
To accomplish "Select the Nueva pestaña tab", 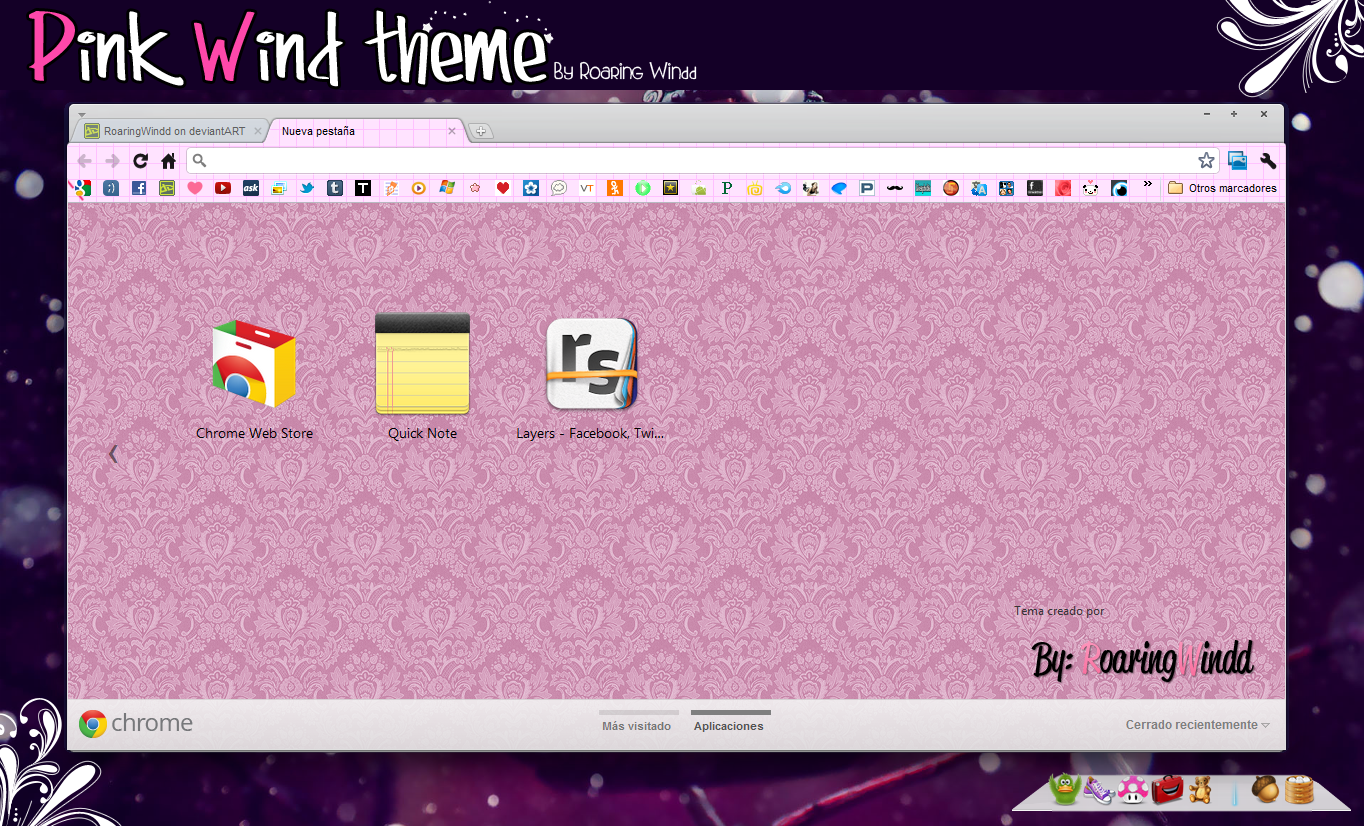I will click(x=364, y=131).
